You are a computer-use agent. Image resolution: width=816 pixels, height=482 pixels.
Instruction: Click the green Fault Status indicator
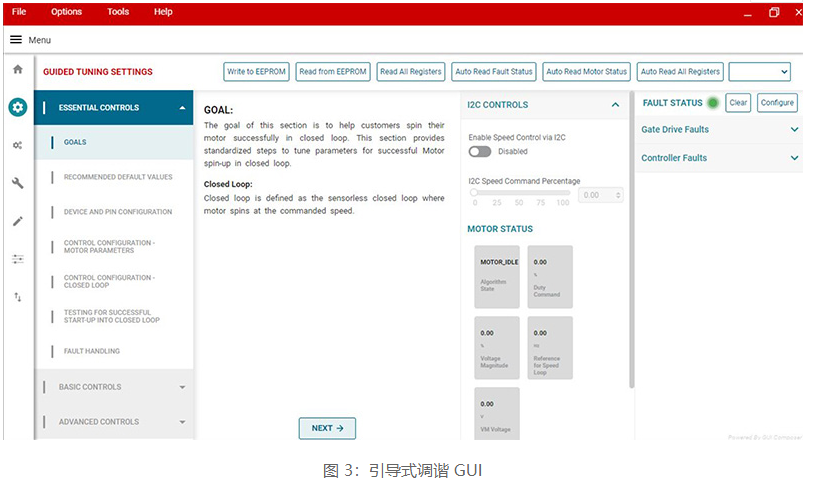(713, 103)
